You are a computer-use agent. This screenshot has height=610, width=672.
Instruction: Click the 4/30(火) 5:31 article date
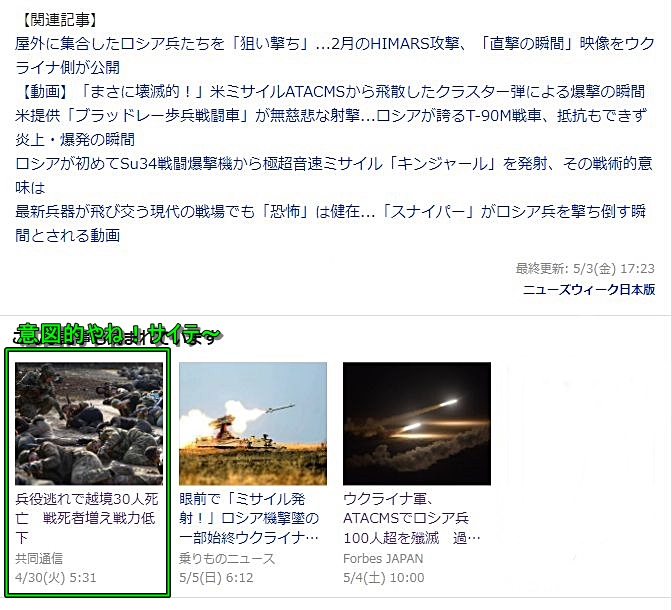coord(56,578)
